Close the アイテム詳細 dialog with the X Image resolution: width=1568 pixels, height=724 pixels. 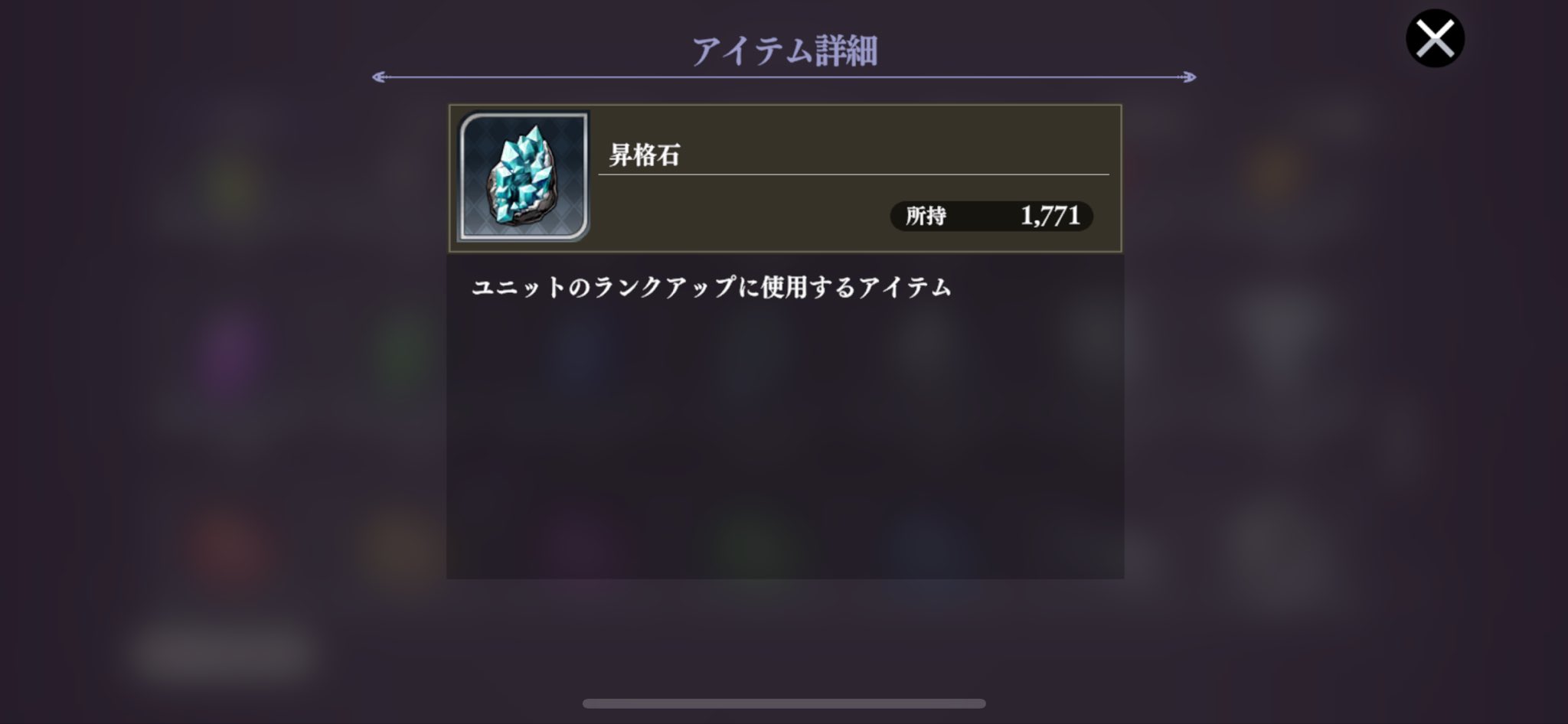(x=1435, y=38)
